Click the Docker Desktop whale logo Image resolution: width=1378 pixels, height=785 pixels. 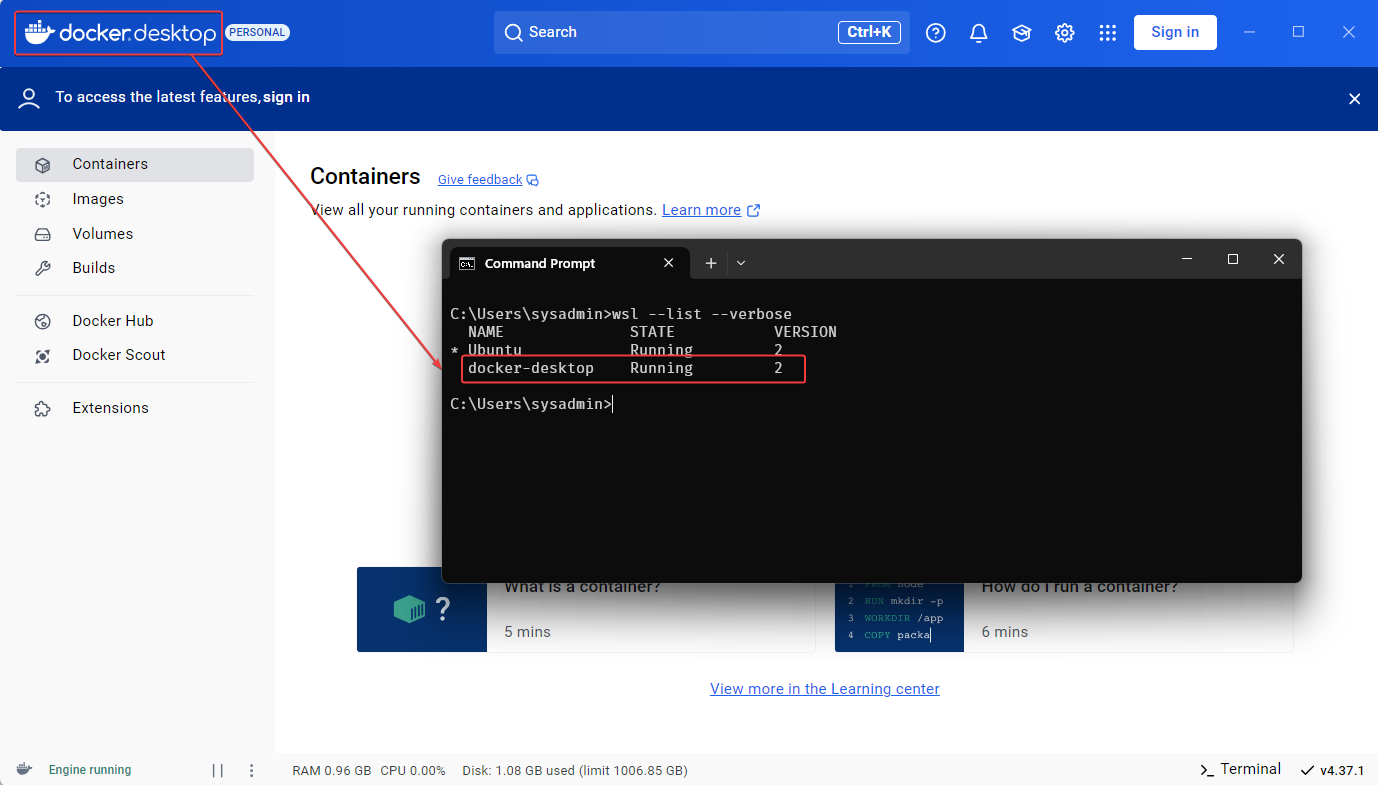(120, 33)
